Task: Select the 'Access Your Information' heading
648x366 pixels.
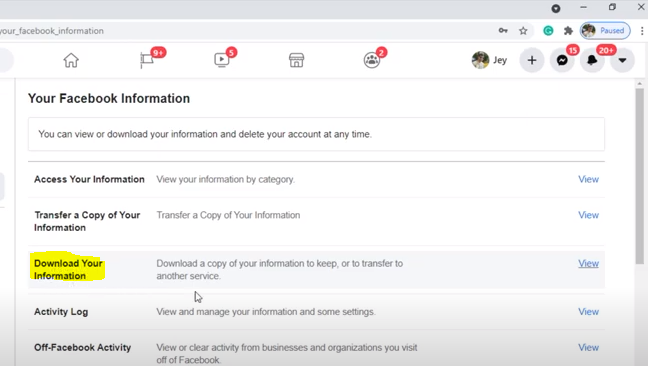Action: pos(89,179)
